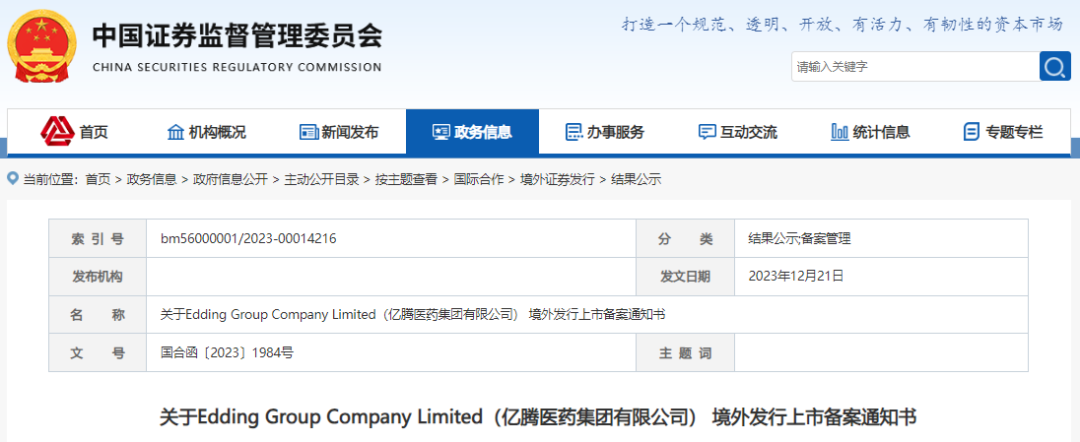Go to 主动公开目录 in the breadcrumb
This screenshot has width=1080, height=442.
[x=322, y=180]
